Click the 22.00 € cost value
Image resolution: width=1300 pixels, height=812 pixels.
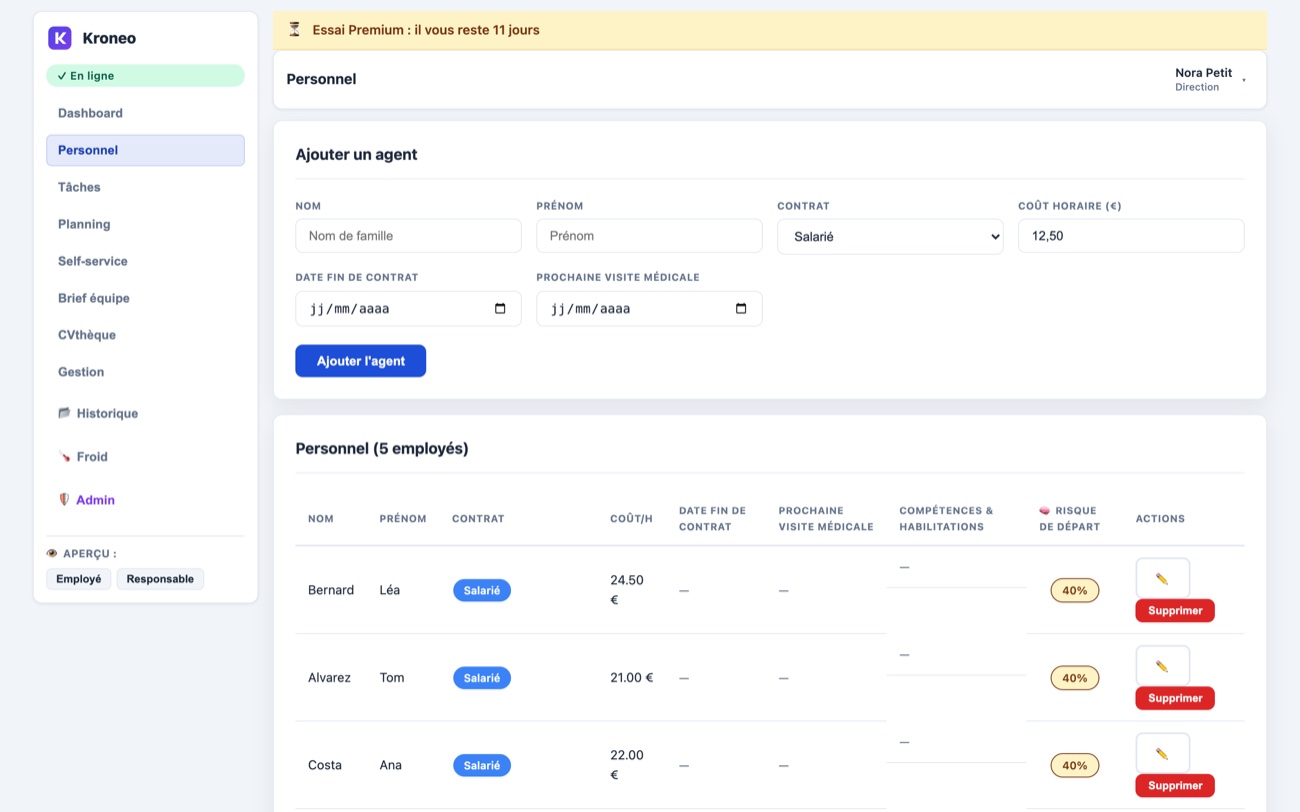pos(627,765)
